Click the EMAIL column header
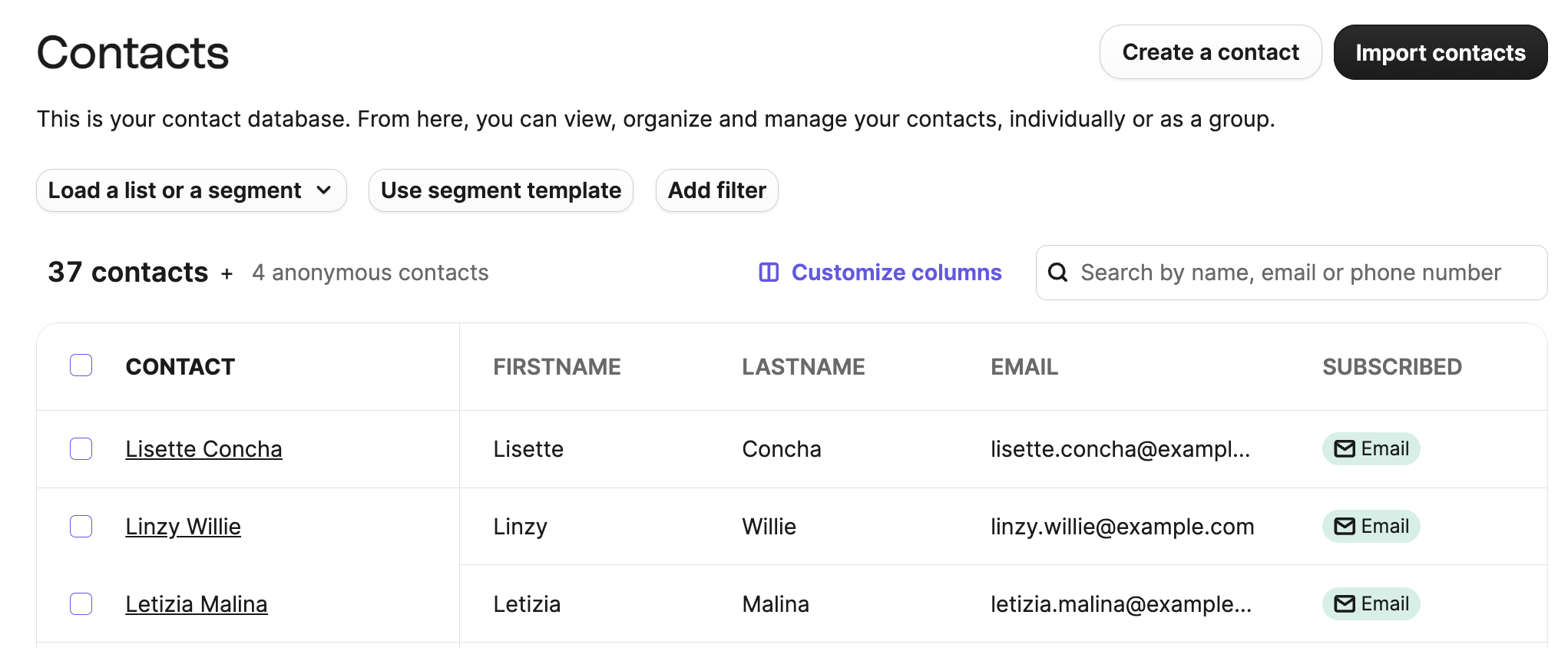The height and width of the screenshot is (648, 1568). (1024, 367)
